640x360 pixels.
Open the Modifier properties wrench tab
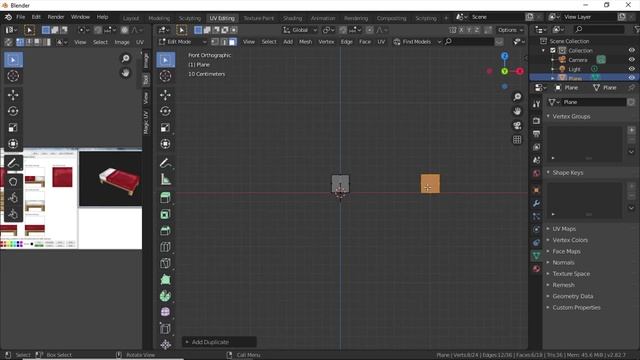coord(536,203)
